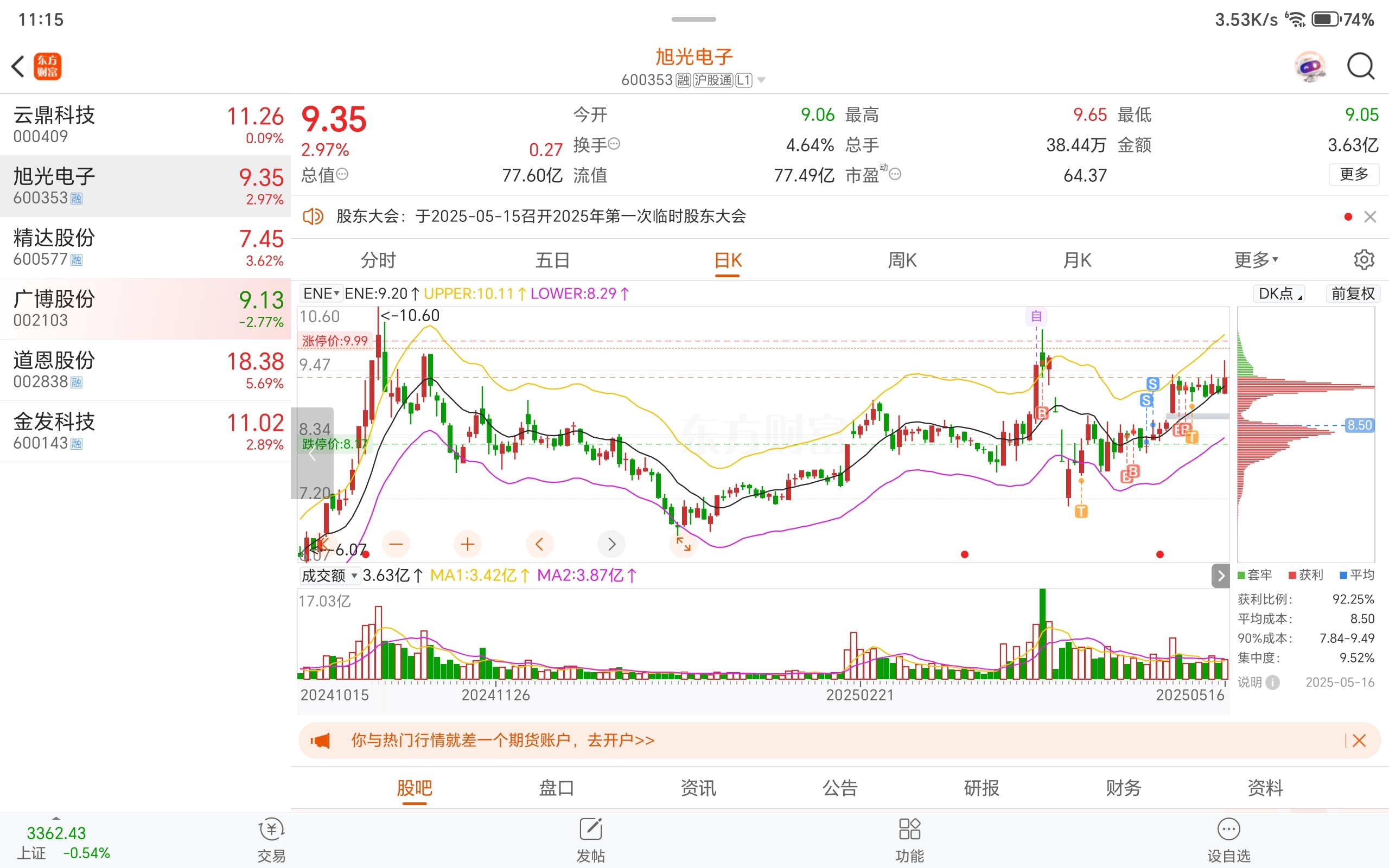Open the shareholder meeting announcement text

[540, 216]
